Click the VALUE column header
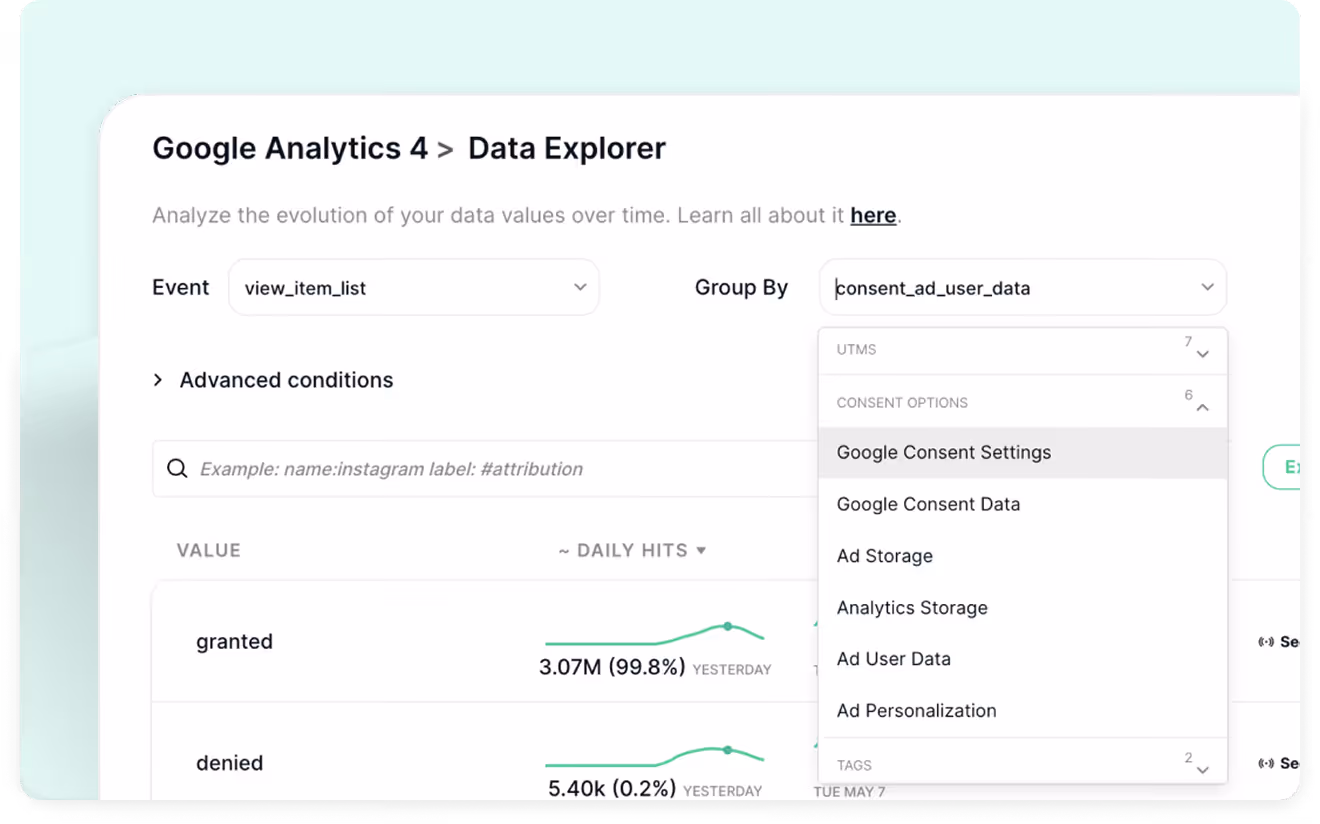Screen dimensions: 1320x824 pos(209,550)
